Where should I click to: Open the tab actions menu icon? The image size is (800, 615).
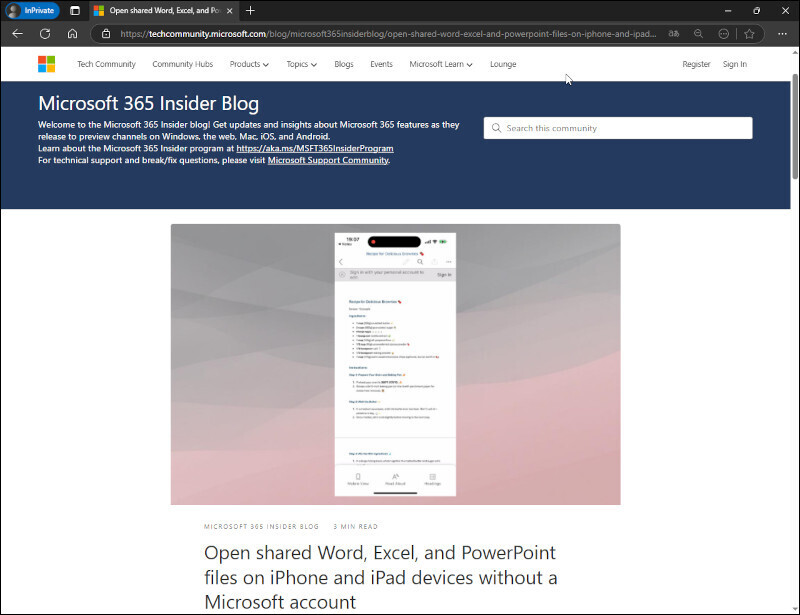point(74,10)
